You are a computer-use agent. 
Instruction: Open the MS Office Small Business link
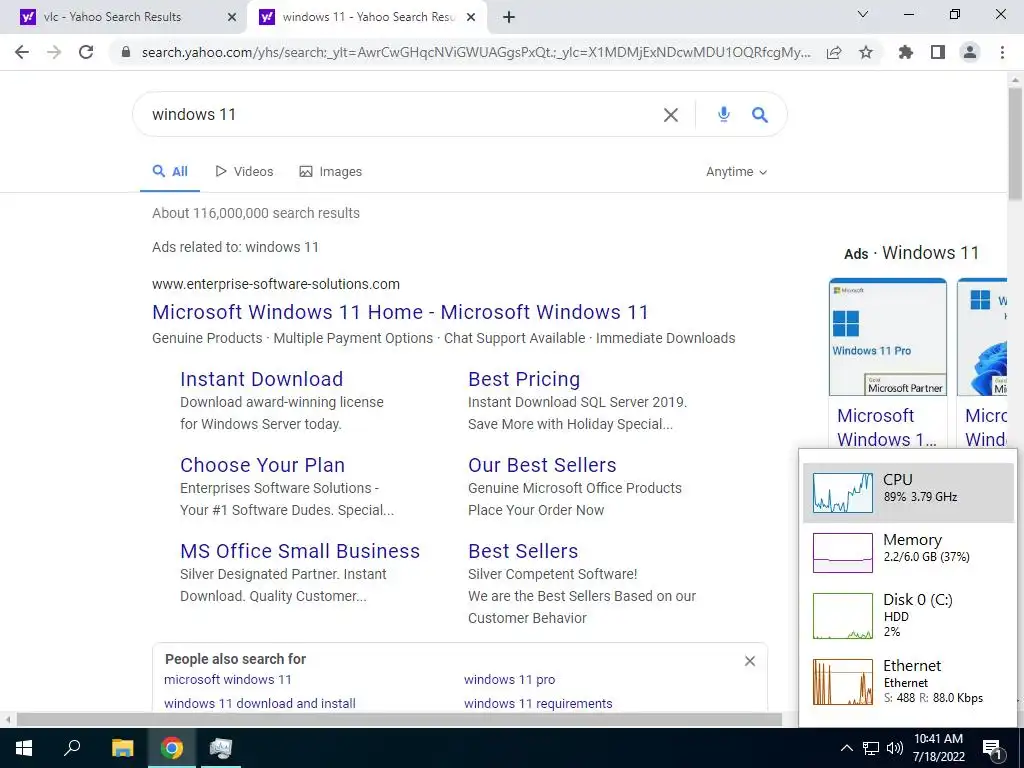point(300,551)
